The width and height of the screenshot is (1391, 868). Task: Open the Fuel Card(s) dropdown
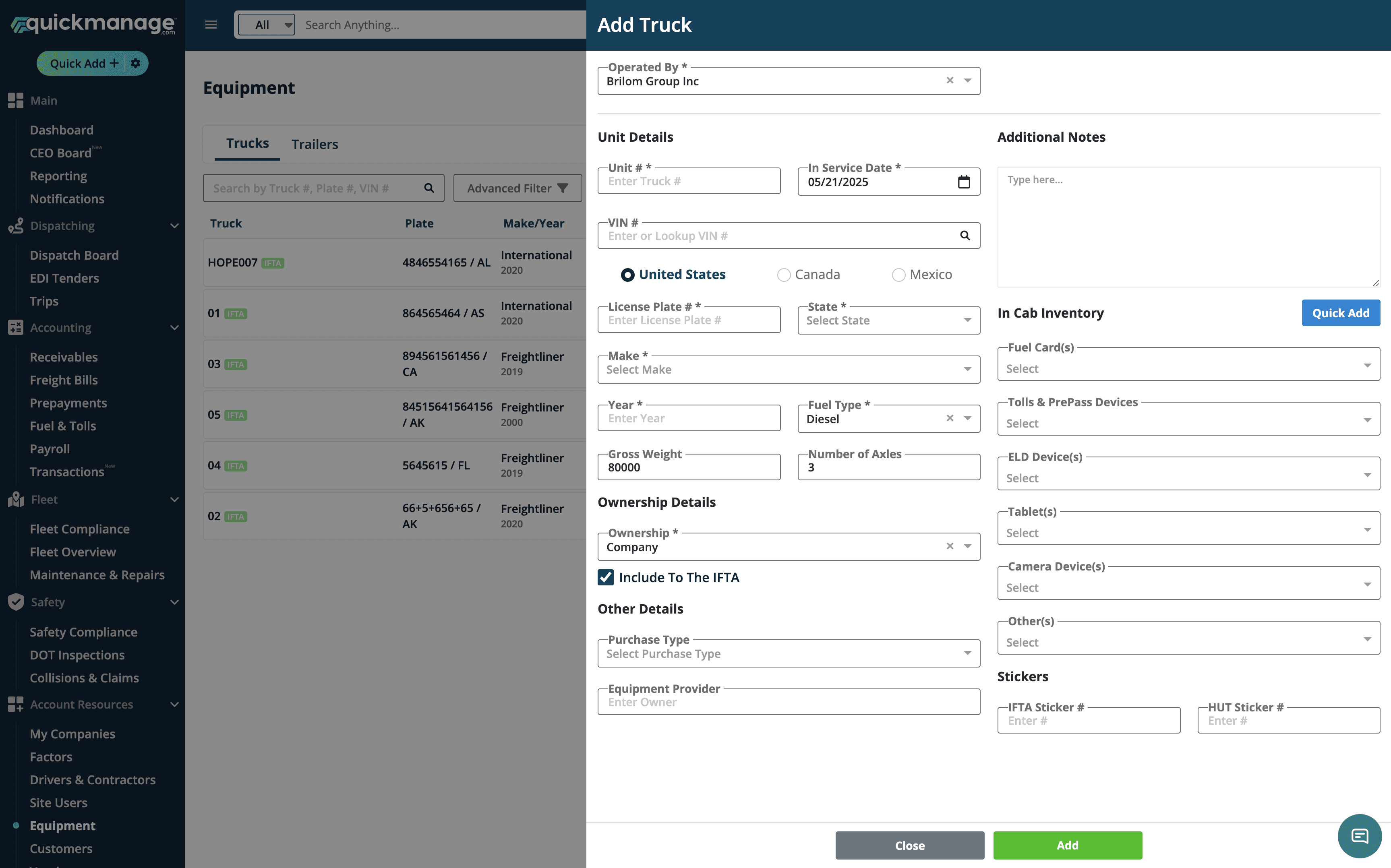(x=1188, y=368)
